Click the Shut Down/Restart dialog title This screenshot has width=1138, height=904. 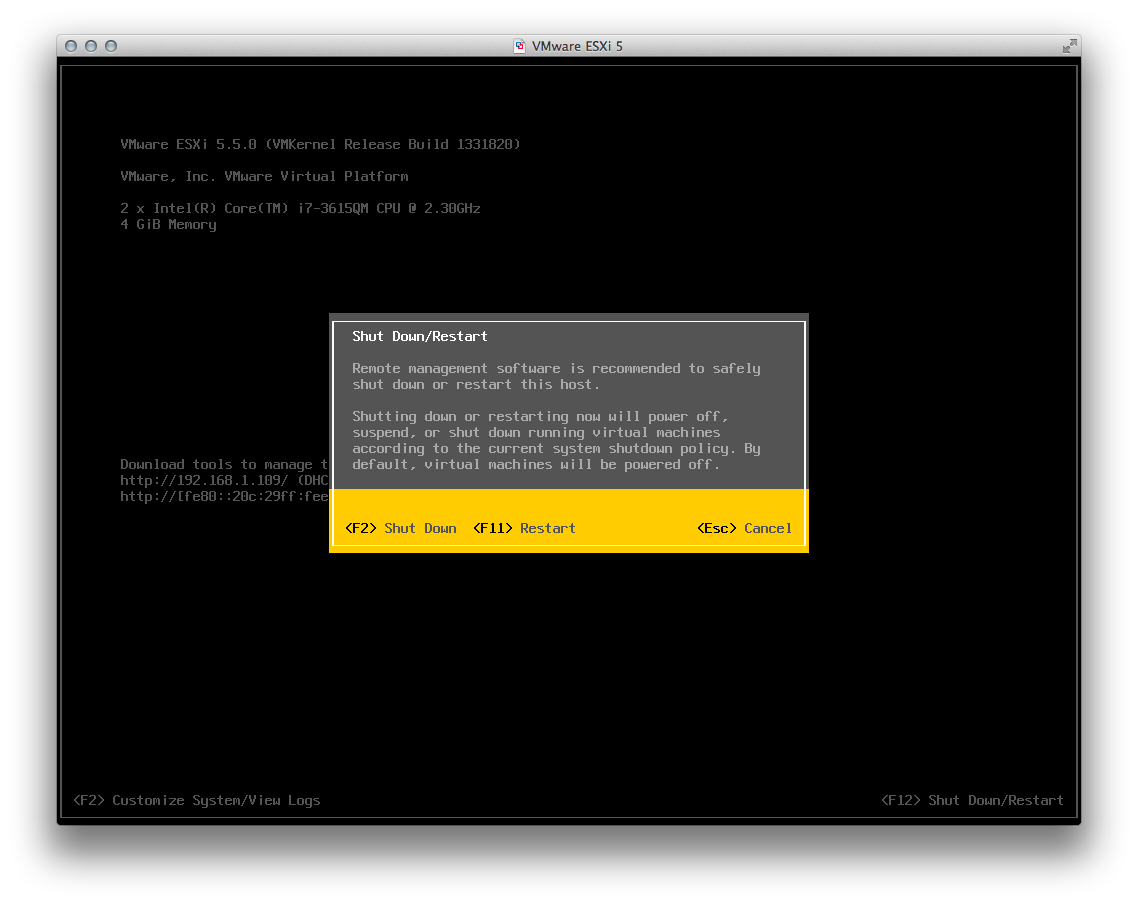coord(420,337)
